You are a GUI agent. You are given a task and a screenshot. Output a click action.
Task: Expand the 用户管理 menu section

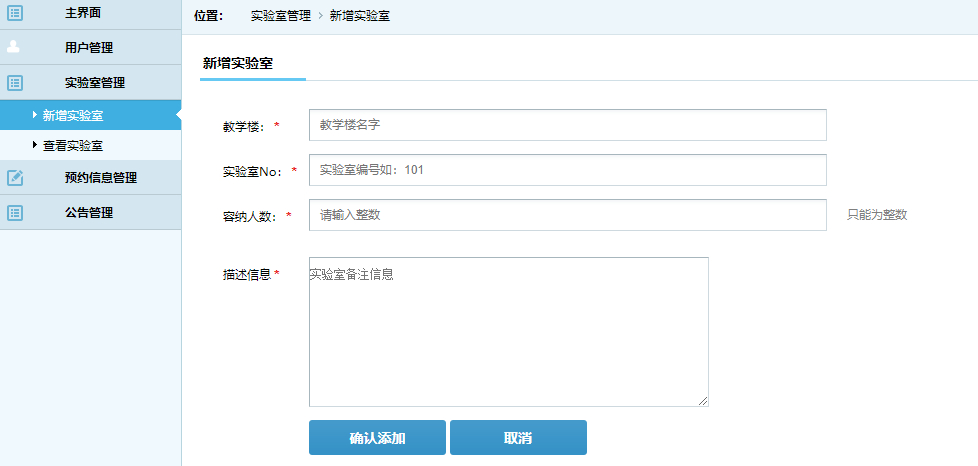pos(90,47)
